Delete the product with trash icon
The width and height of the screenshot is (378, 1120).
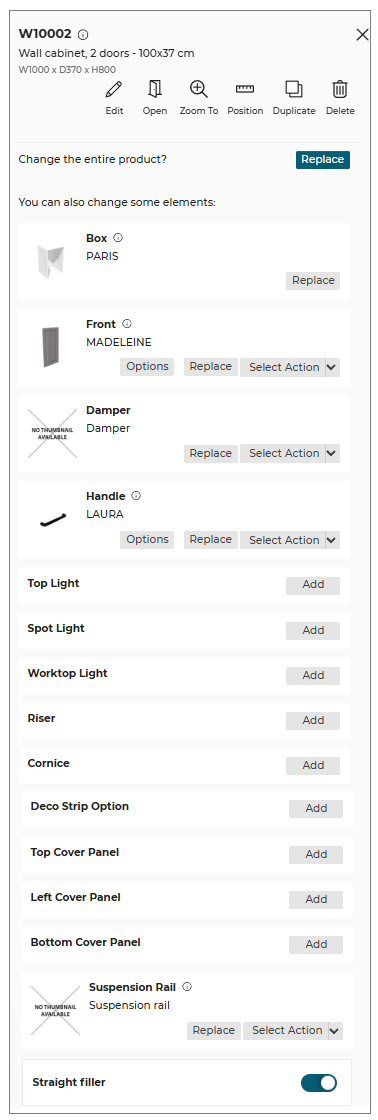340,89
